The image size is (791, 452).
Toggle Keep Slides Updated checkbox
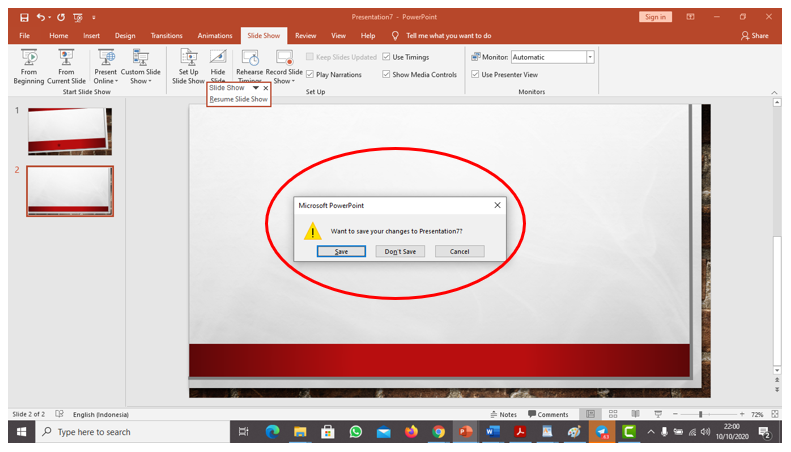310,57
